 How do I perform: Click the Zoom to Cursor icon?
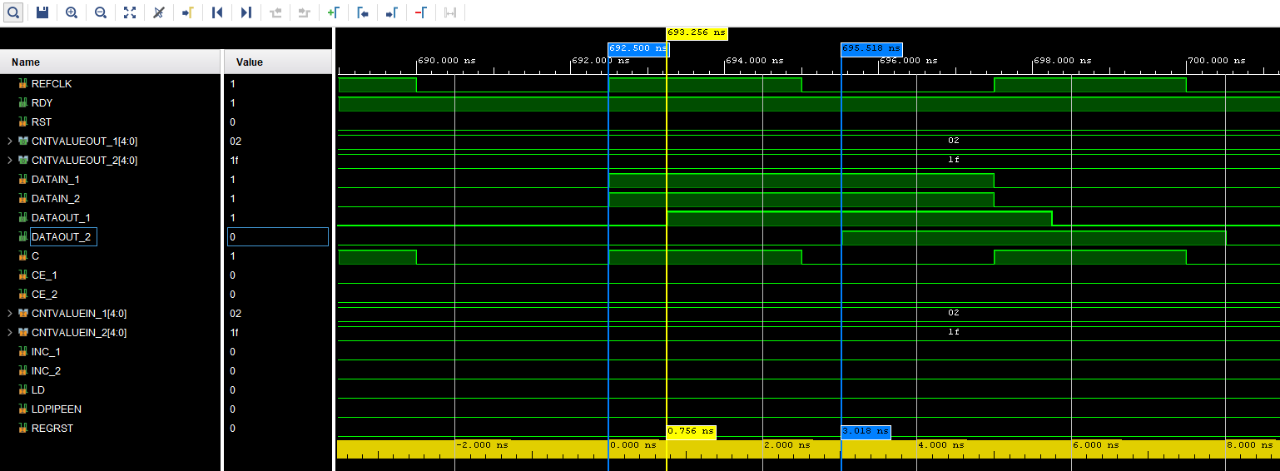pyautogui.click(x=158, y=13)
